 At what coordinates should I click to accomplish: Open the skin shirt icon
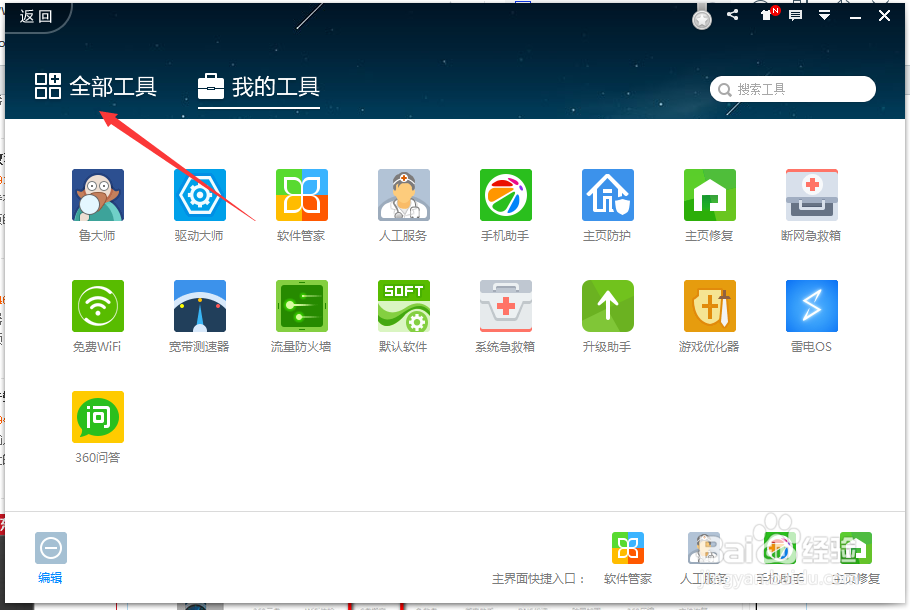click(x=767, y=15)
